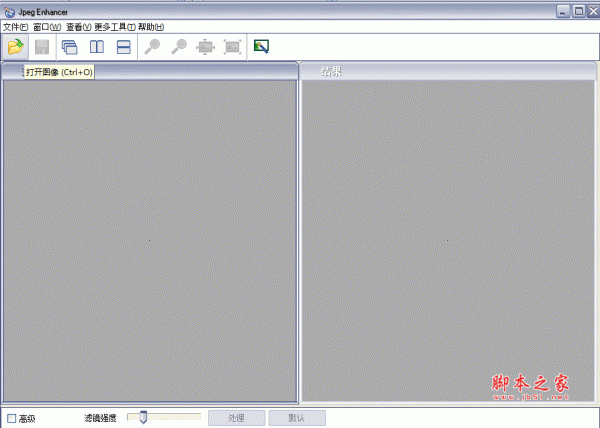Select the cascade windows layout icon

tap(70, 47)
